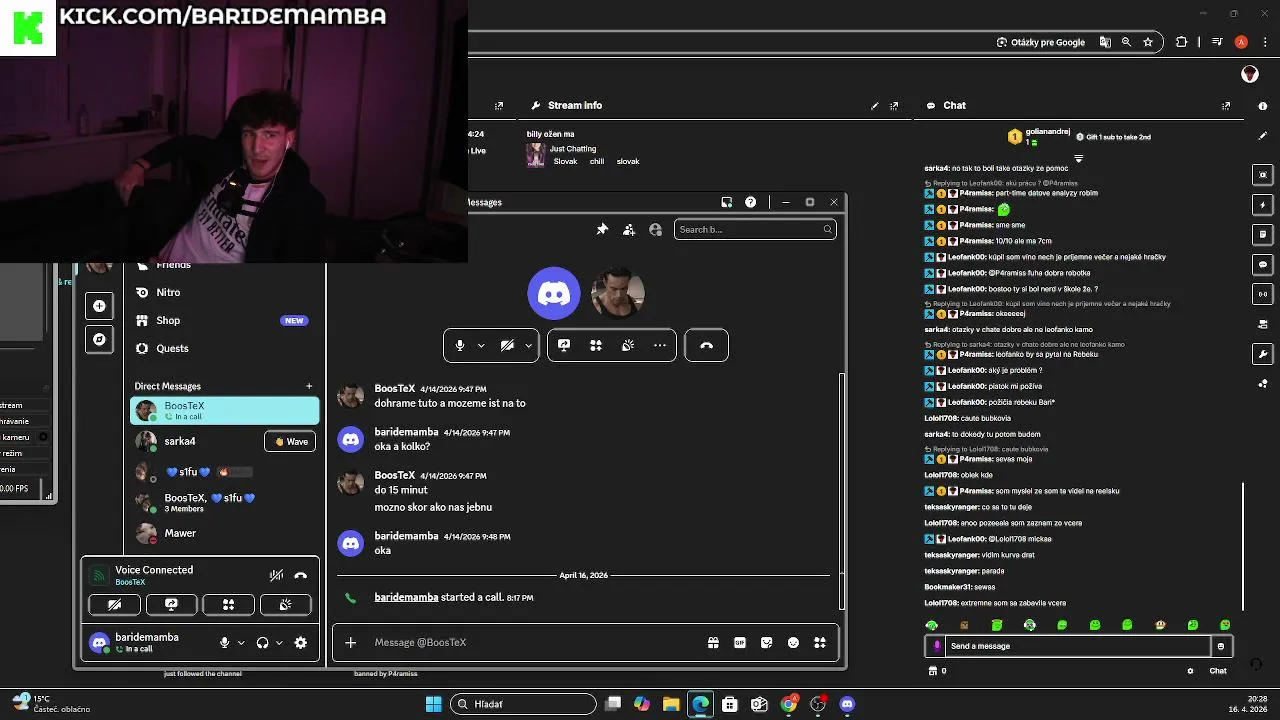Click baridemamba link in call started message
The height and width of the screenshot is (720, 1280).
[x=406, y=597]
